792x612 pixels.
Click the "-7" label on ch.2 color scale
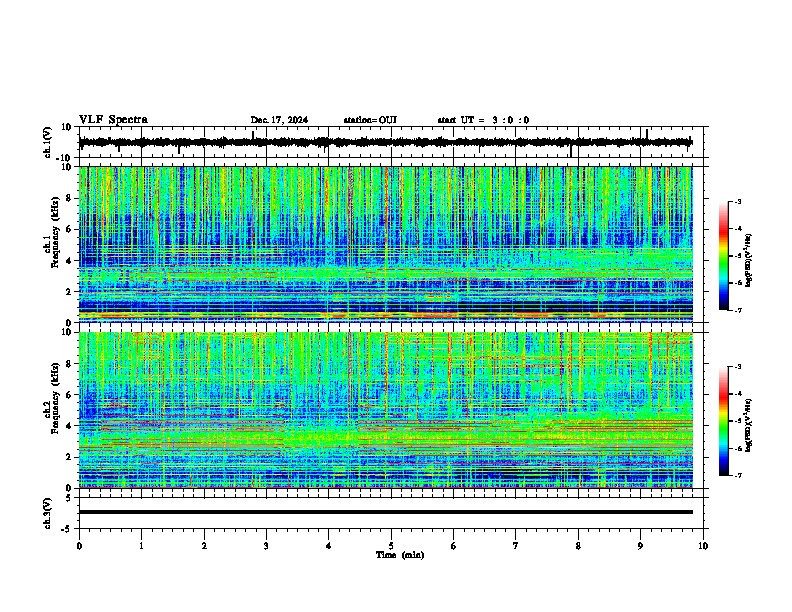tap(738, 476)
